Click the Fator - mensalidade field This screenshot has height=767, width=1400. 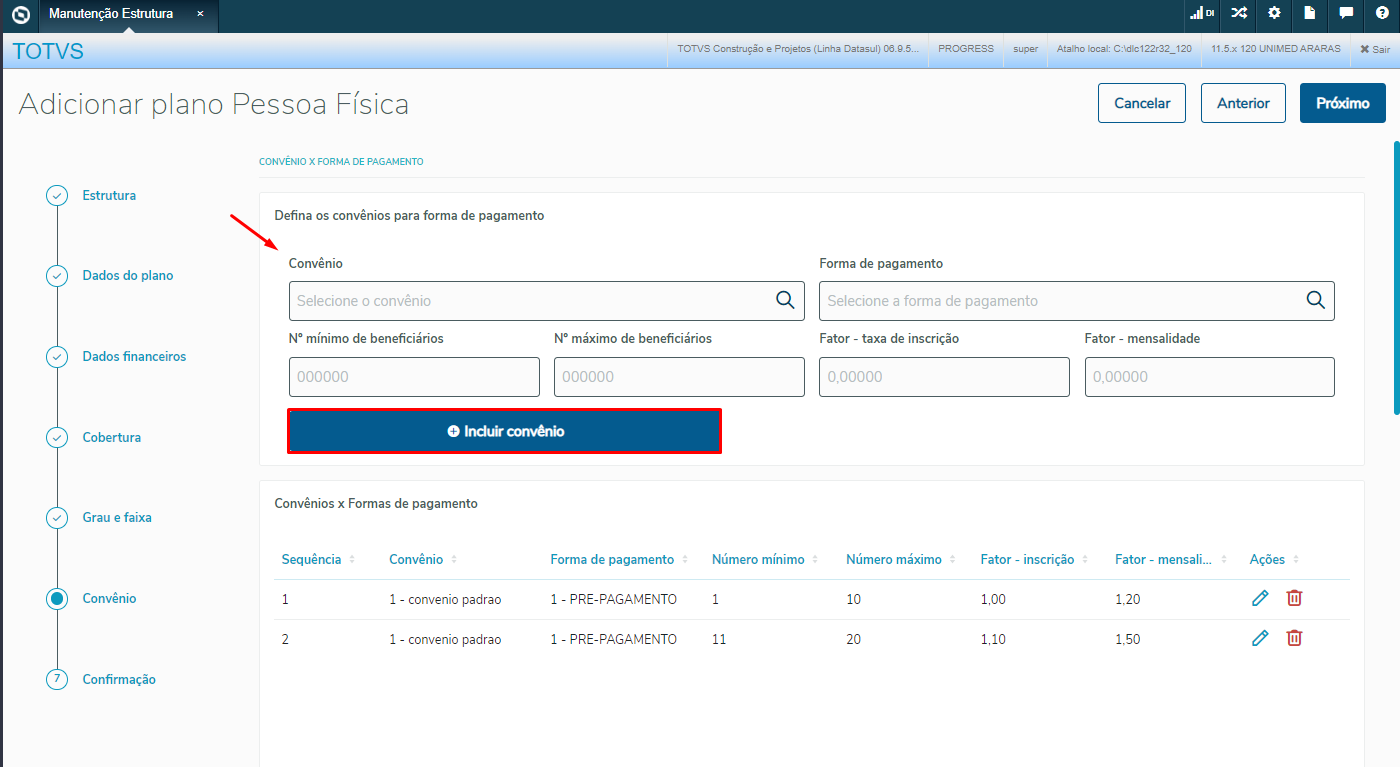1210,377
